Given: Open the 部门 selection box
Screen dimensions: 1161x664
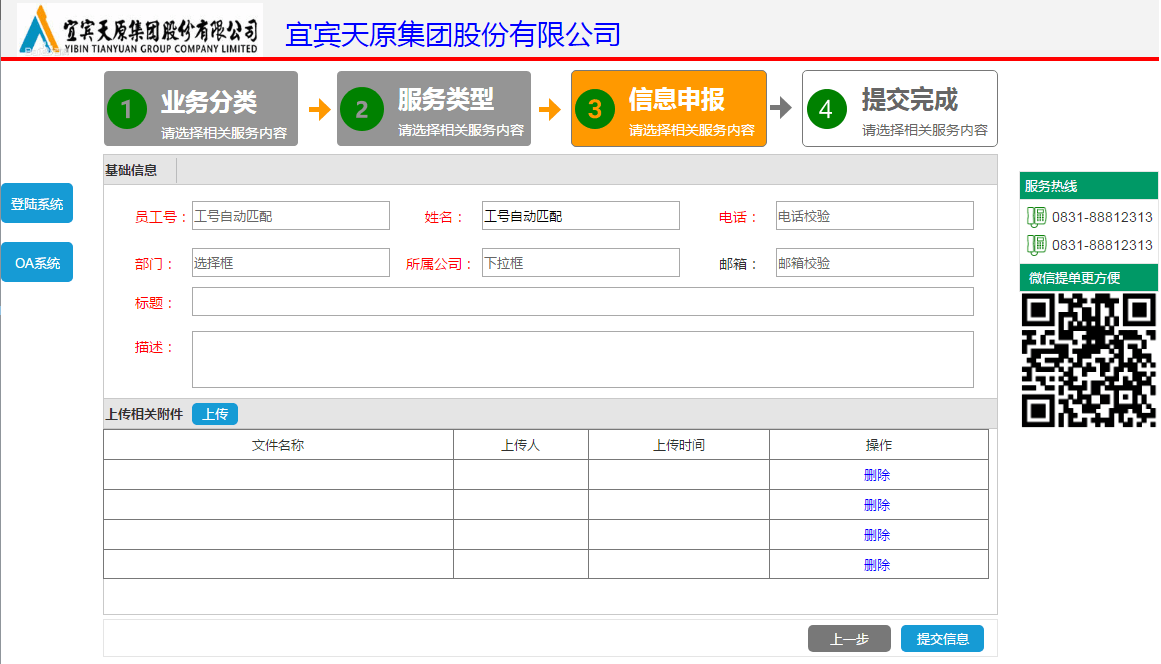Looking at the screenshot, I should [290, 263].
